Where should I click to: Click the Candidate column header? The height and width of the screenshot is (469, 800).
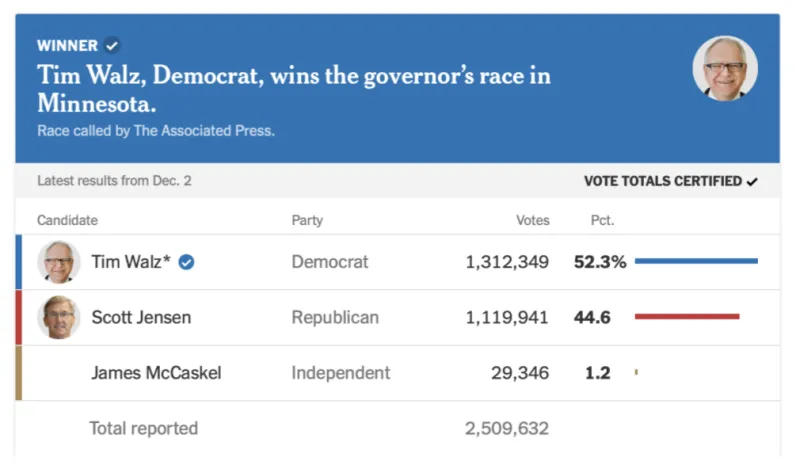[x=67, y=220]
